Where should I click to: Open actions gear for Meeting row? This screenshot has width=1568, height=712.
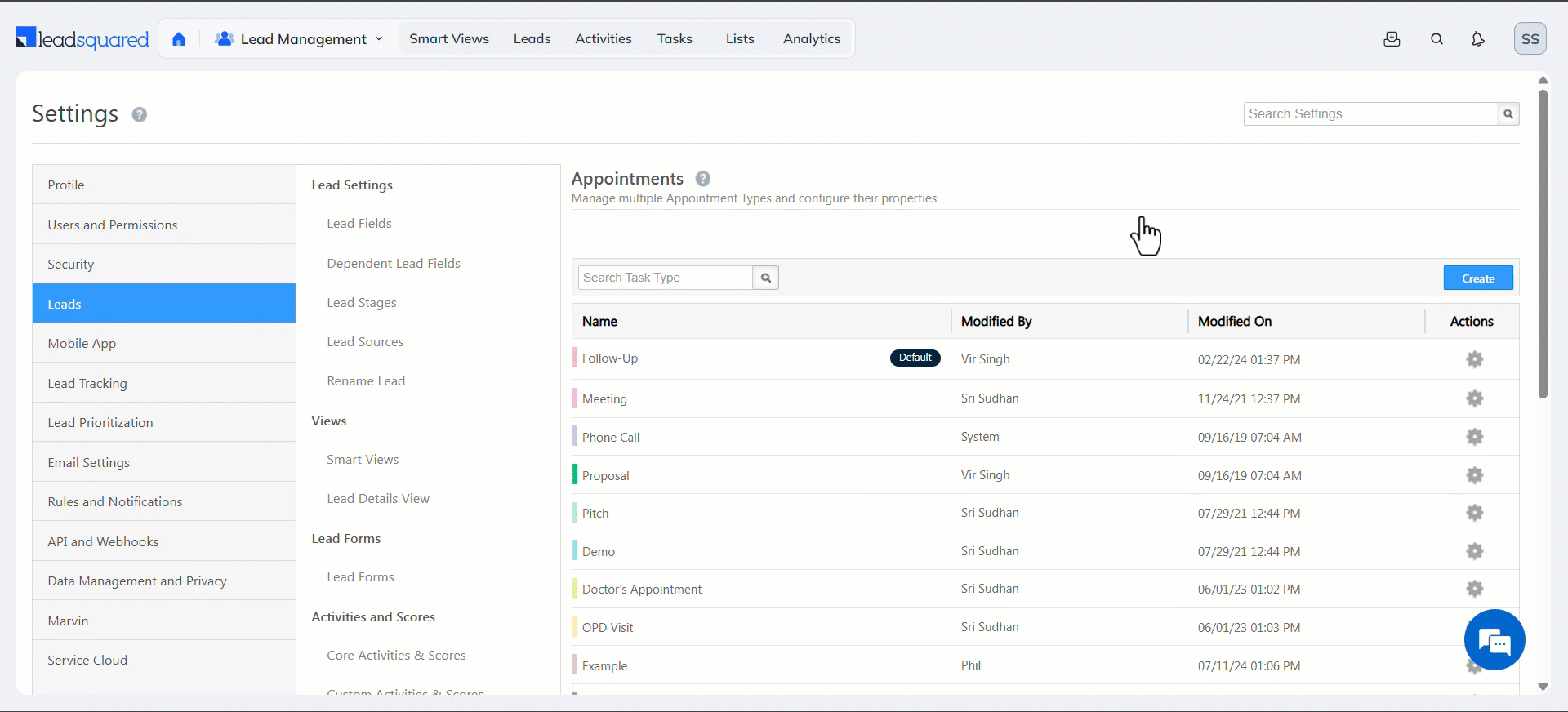pos(1475,398)
